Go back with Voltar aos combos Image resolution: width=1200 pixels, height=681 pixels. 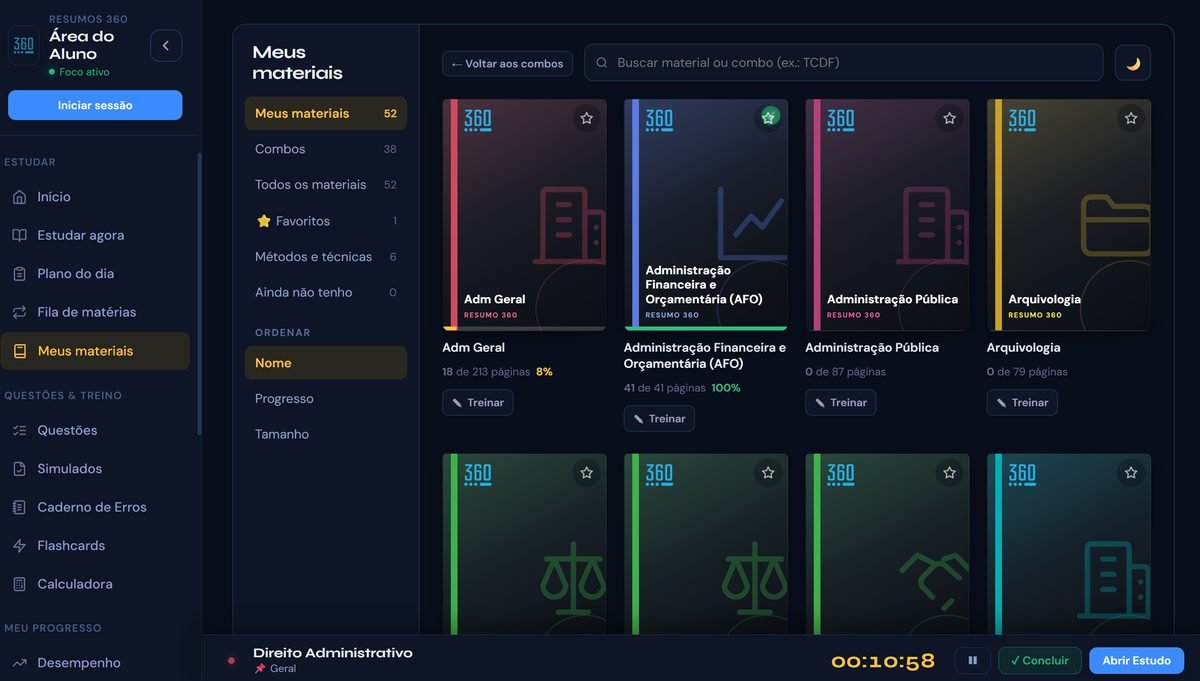pos(508,63)
